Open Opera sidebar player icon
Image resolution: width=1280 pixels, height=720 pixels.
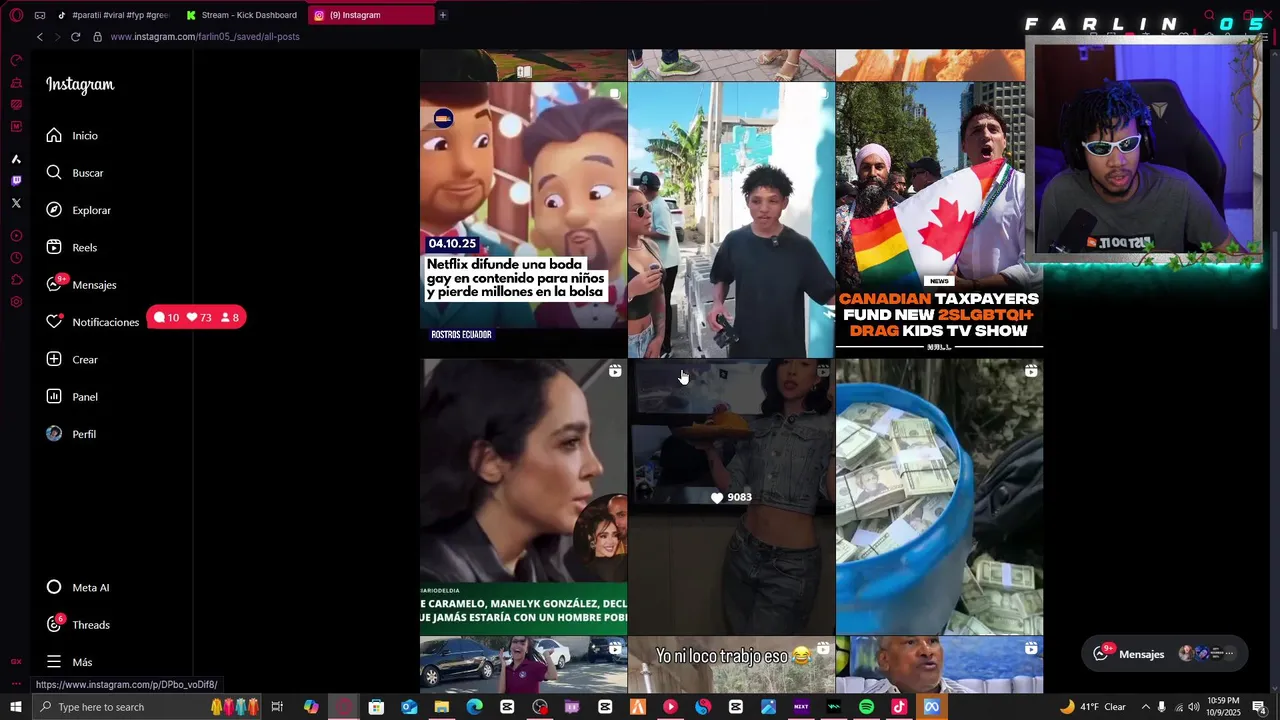point(16,236)
